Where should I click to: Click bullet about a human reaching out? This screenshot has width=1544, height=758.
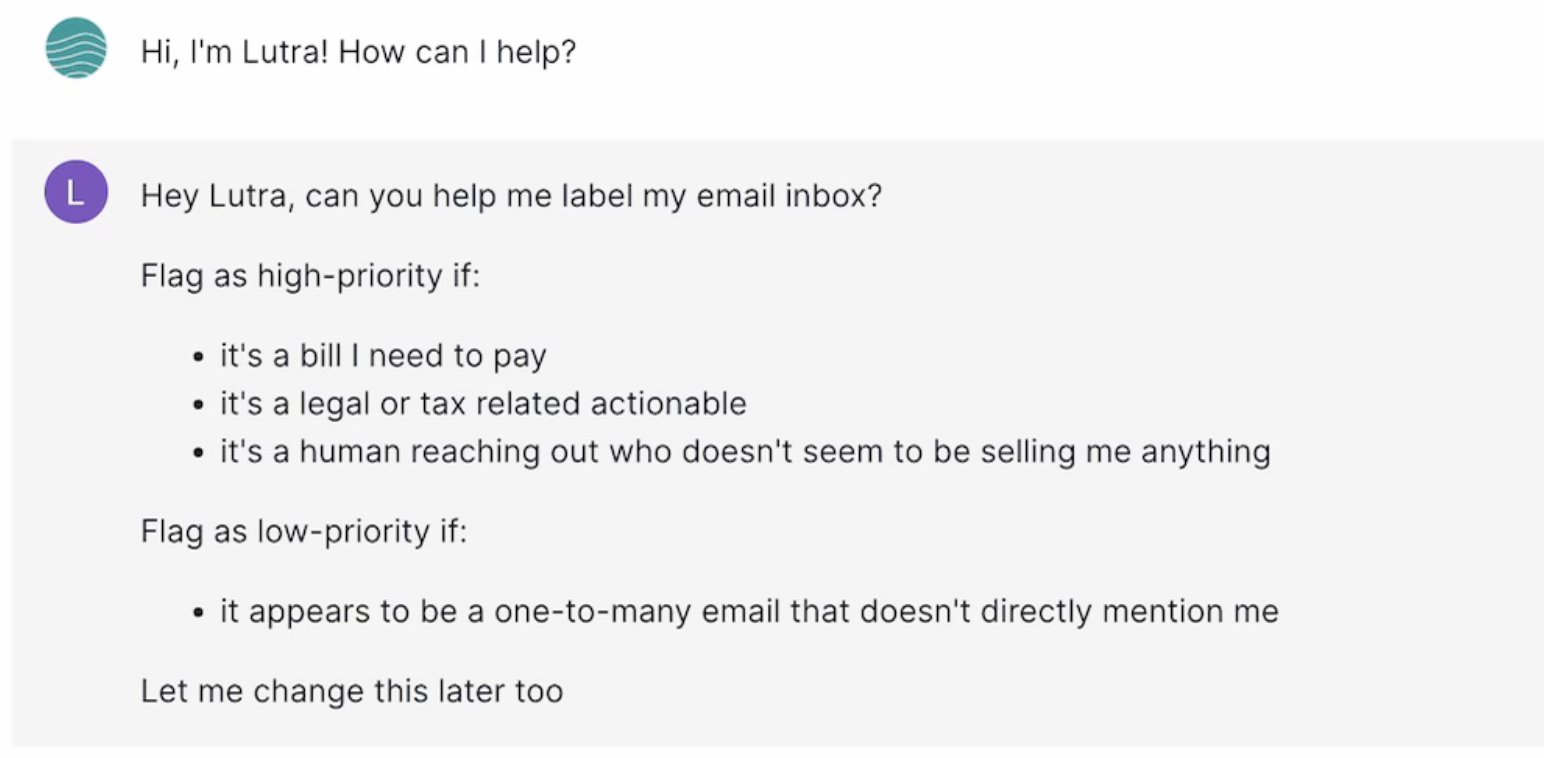[745, 451]
